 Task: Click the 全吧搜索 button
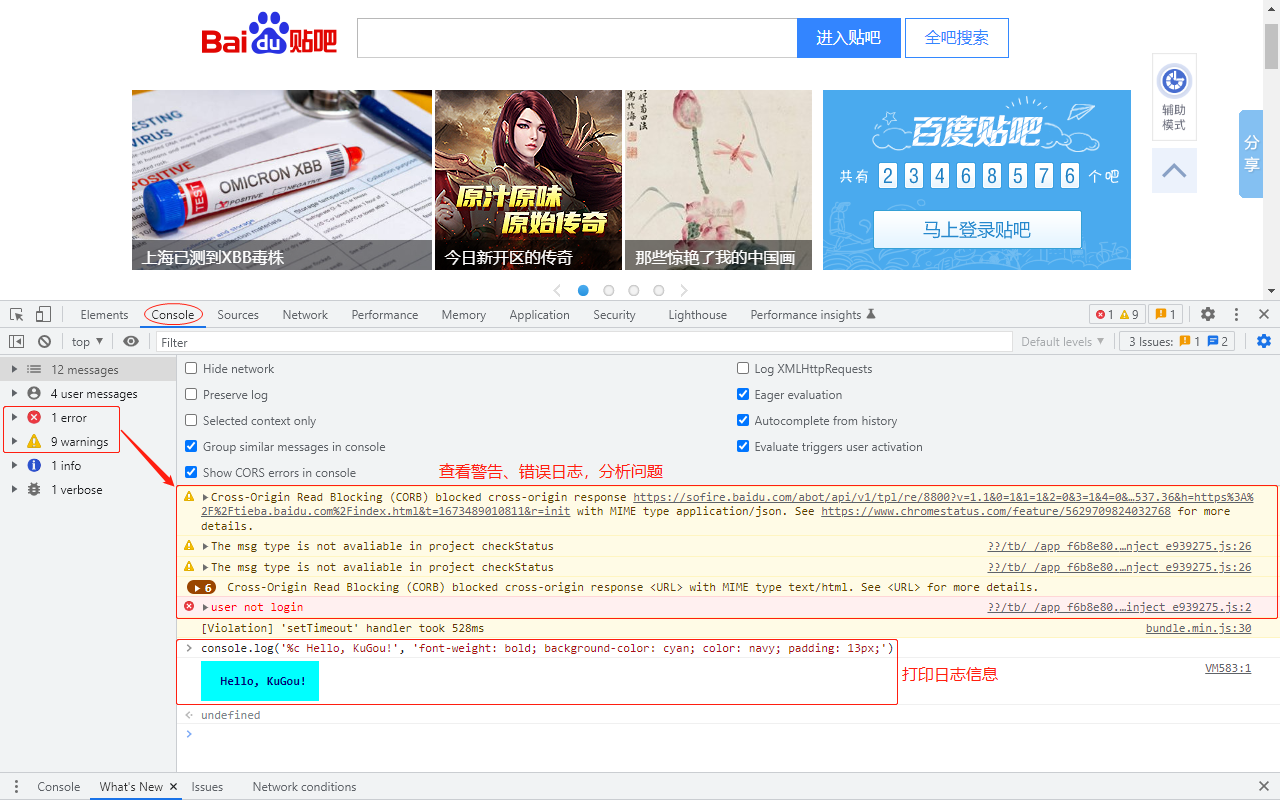957,38
